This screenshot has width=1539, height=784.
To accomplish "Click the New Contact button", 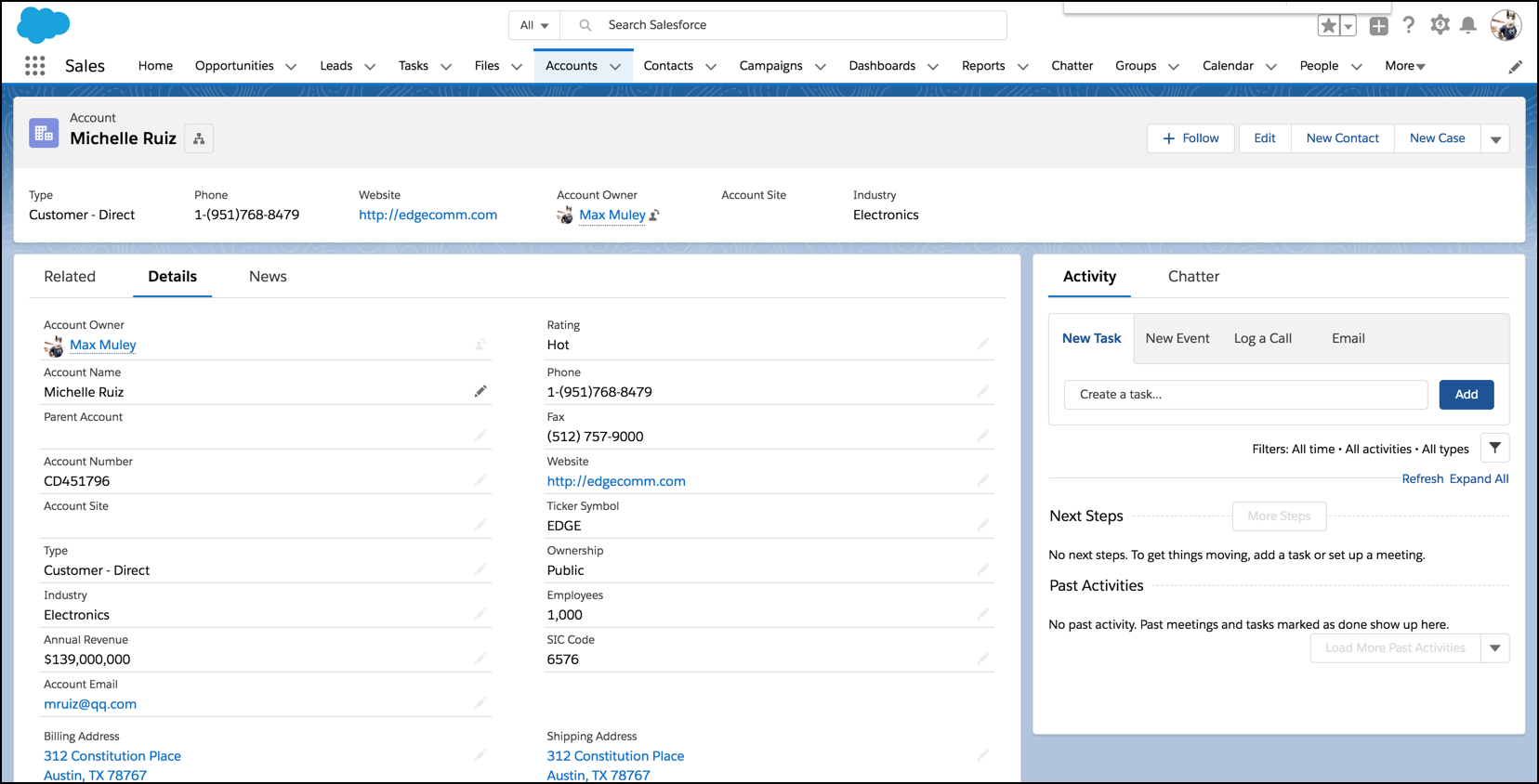I will 1343,138.
